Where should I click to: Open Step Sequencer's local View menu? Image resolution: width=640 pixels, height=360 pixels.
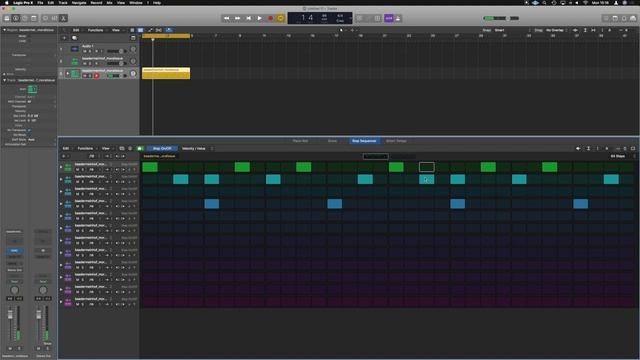[x=106, y=149]
